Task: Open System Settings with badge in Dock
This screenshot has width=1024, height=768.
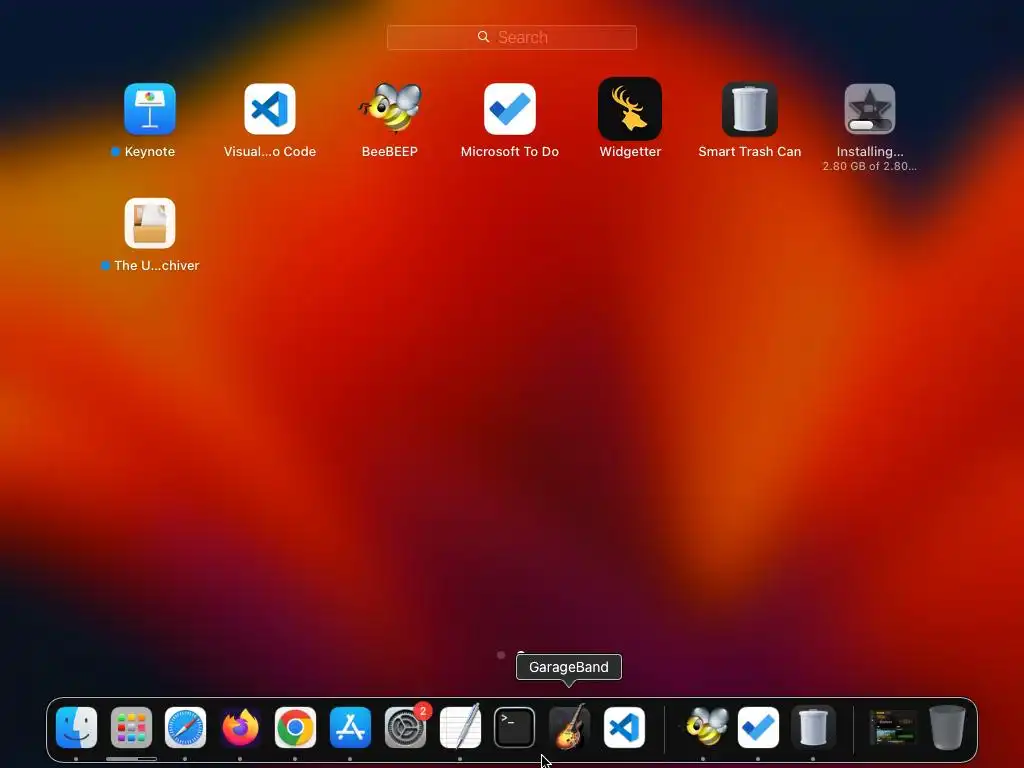Action: (405, 728)
